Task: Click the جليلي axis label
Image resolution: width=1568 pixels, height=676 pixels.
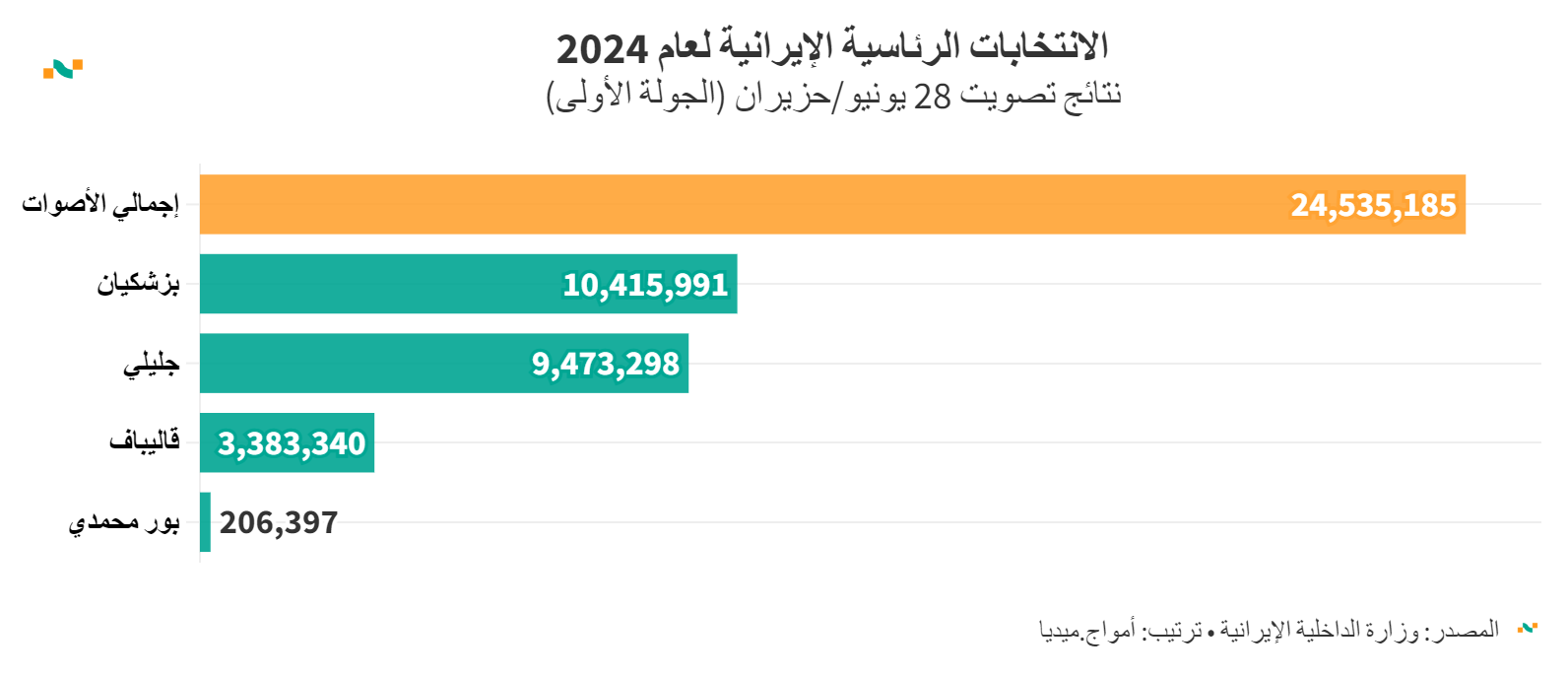Action: [x=151, y=365]
